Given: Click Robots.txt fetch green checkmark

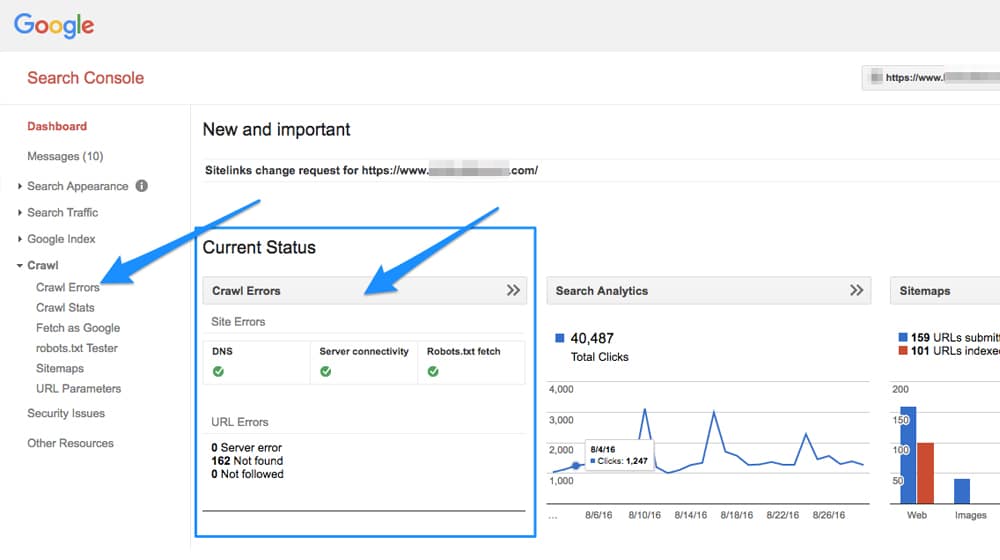Looking at the screenshot, I should click(433, 371).
